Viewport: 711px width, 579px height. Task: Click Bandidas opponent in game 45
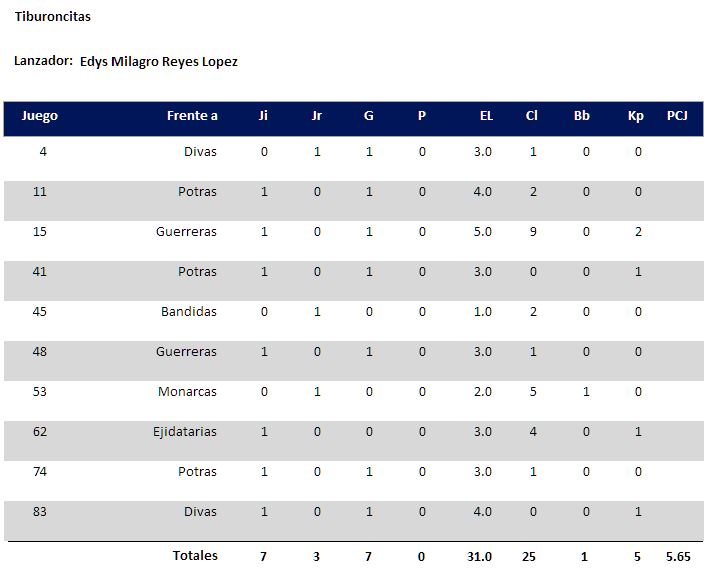(189, 311)
